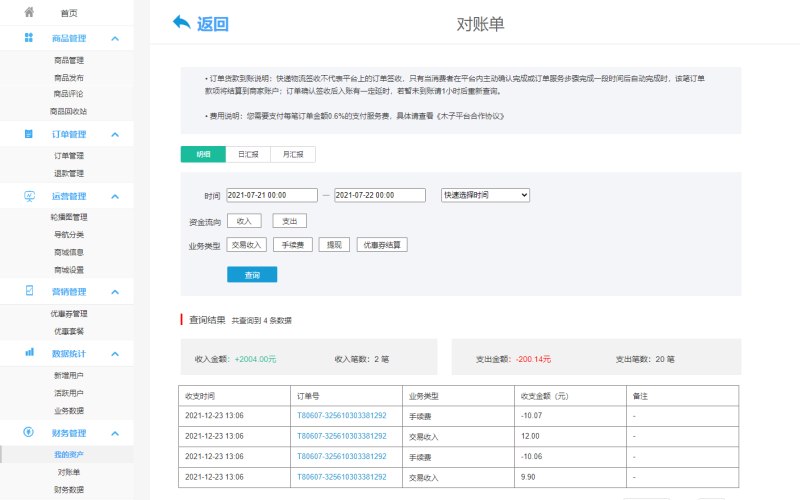The width and height of the screenshot is (800, 500).
Task: Click the 营销管理 section icon
Action: coord(29,290)
